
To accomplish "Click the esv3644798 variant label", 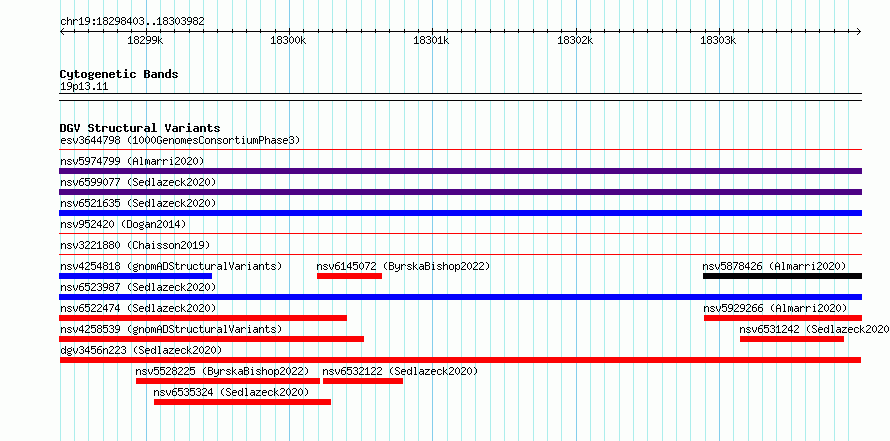I will coord(180,140).
